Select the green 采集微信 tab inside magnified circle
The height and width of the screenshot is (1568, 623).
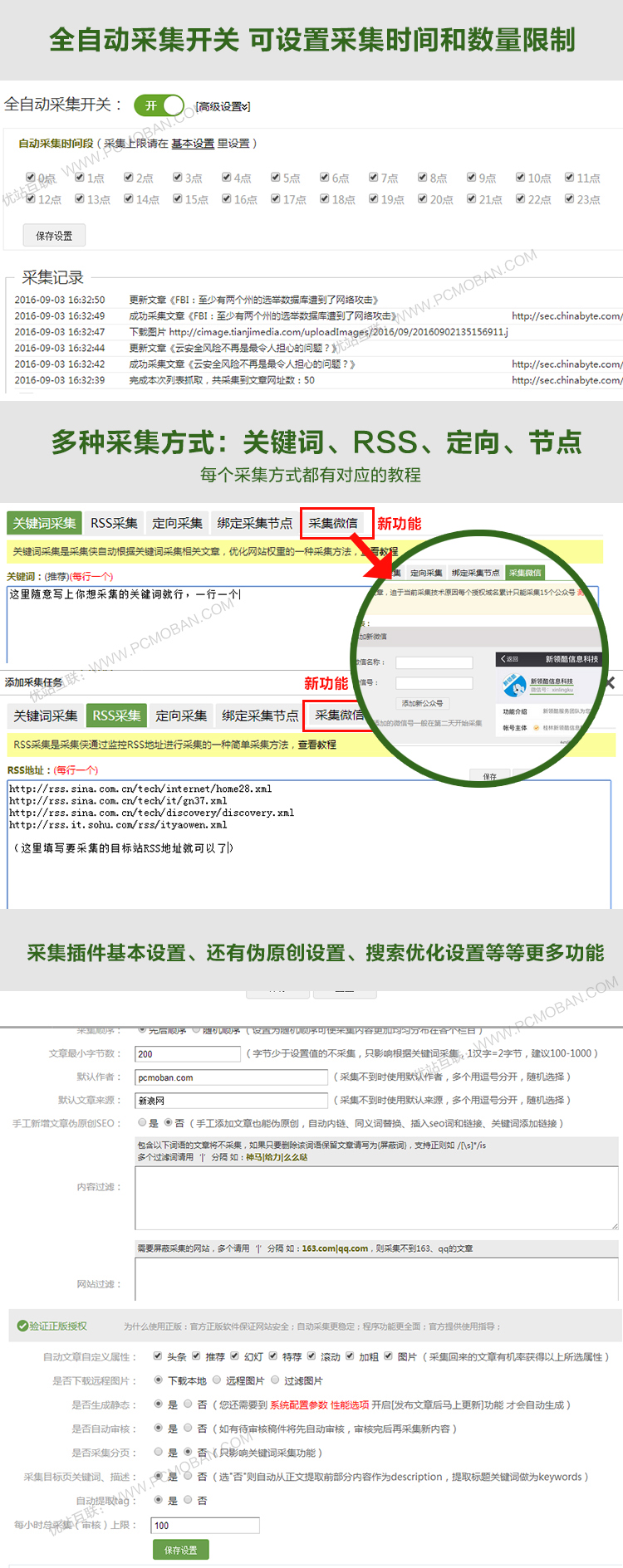click(525, 573)
